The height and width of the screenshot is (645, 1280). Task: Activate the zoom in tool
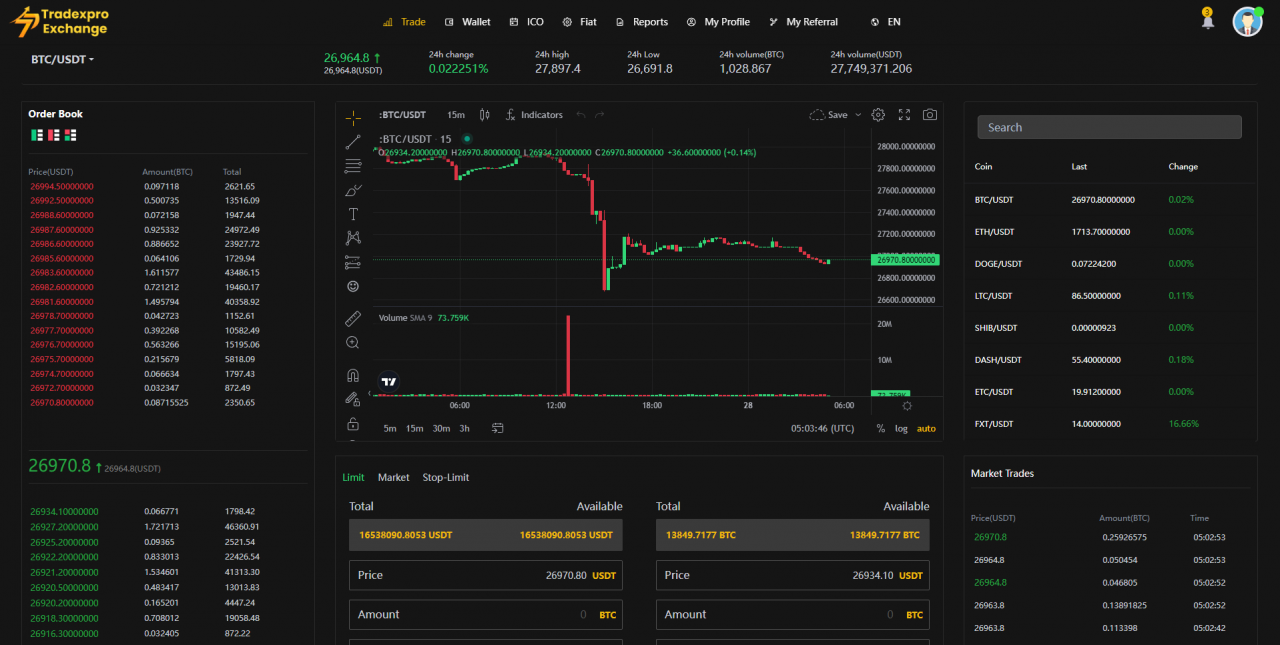(353, 342)
